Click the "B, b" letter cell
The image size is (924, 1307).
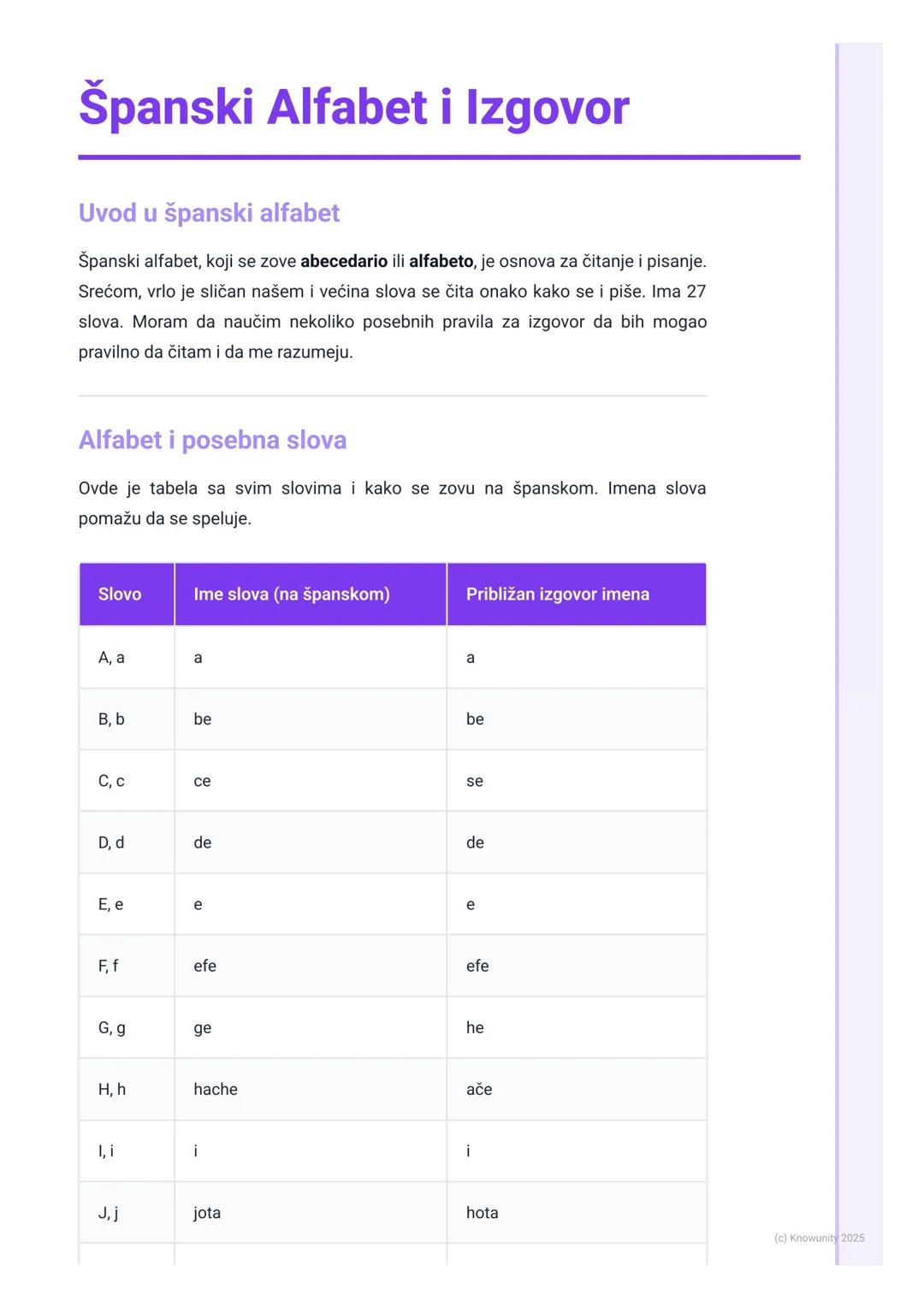tap(111, 719)
